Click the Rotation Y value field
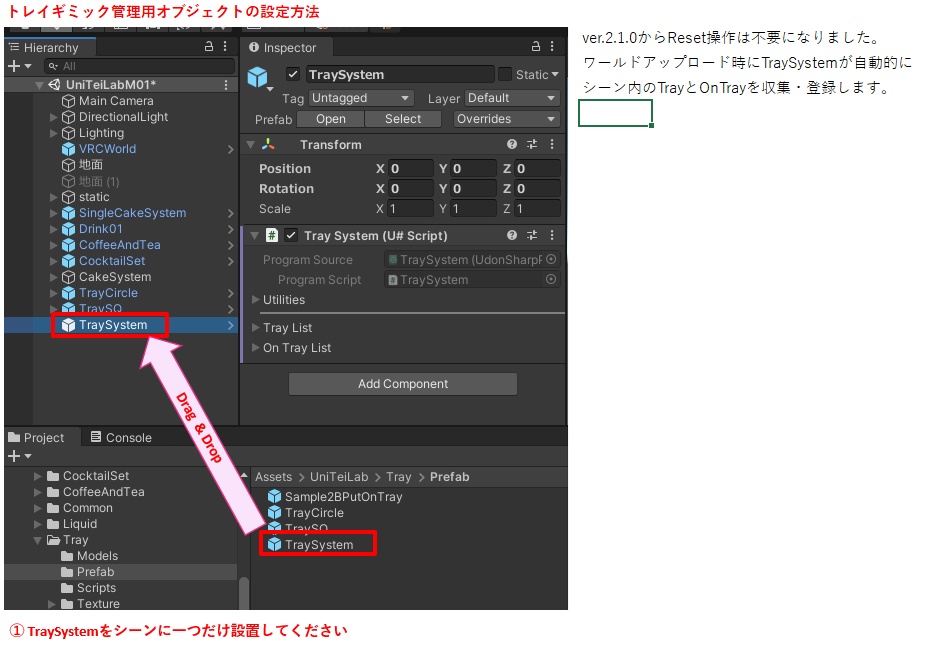 click(x=473, y=189)
